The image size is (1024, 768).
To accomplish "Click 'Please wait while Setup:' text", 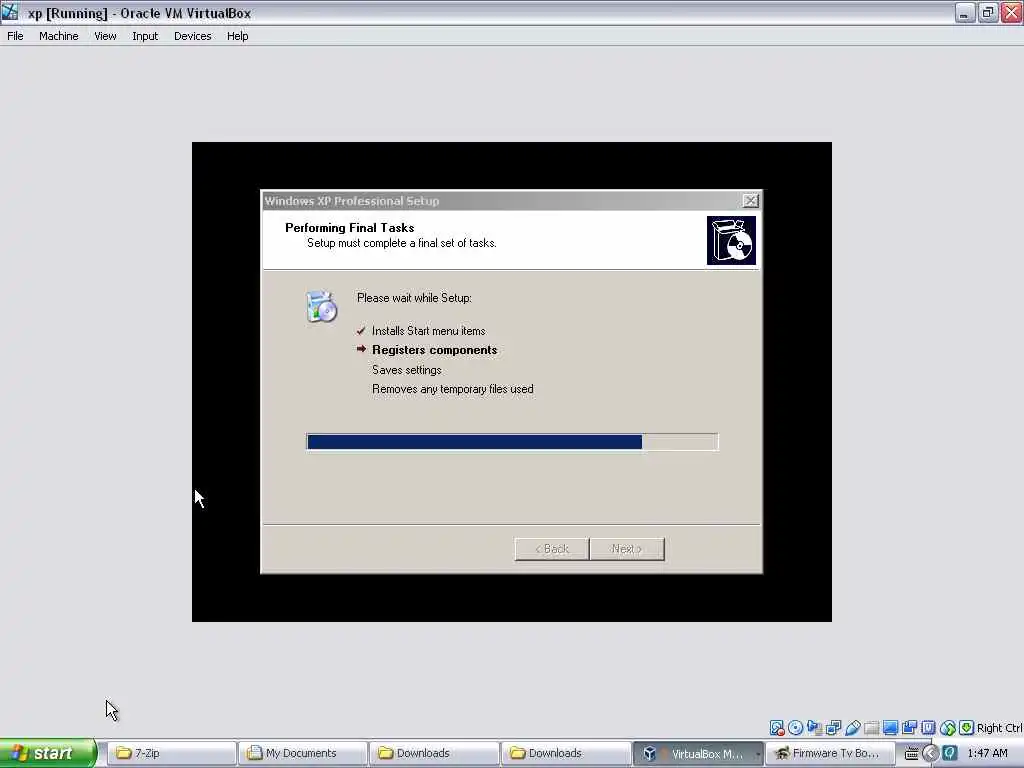I will [x=414, y=298].
